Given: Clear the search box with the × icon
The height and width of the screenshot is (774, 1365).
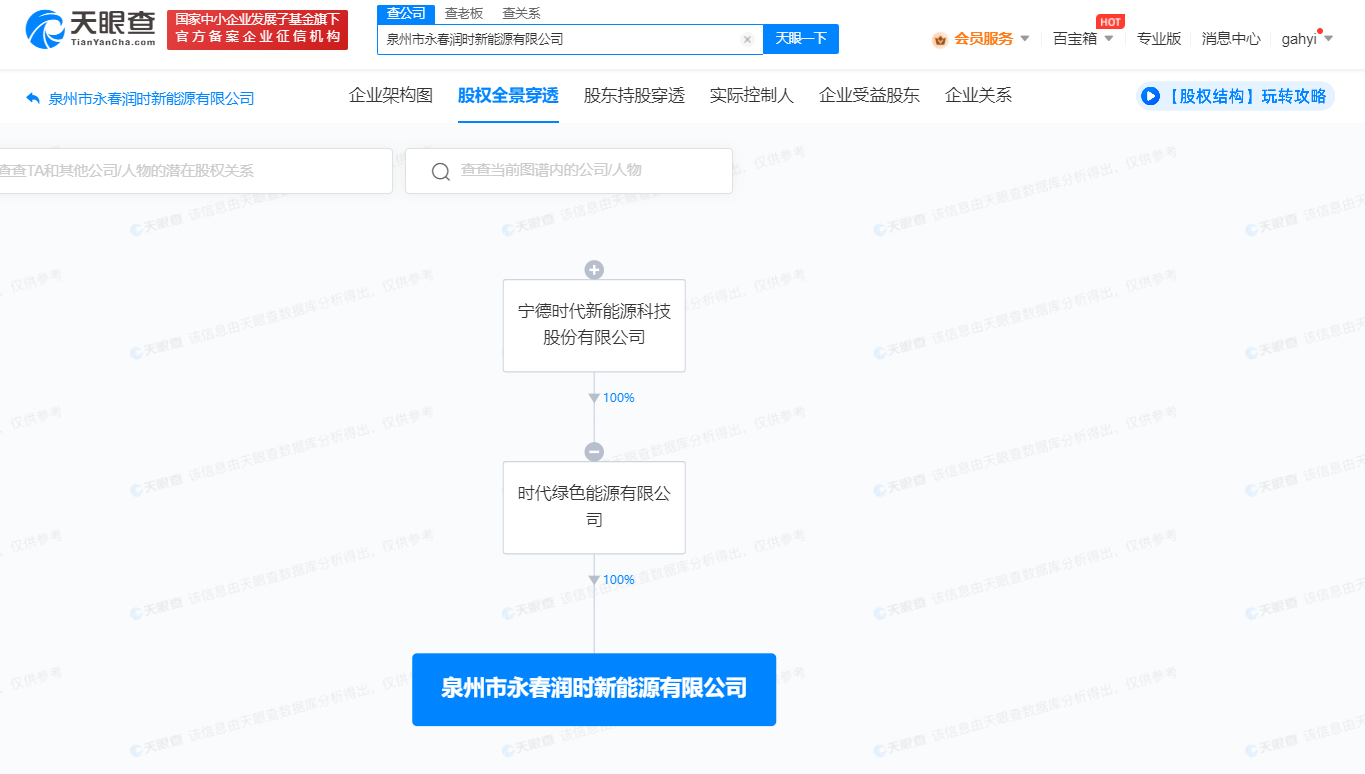Looking at the screenshot, I should click(747, 39).
